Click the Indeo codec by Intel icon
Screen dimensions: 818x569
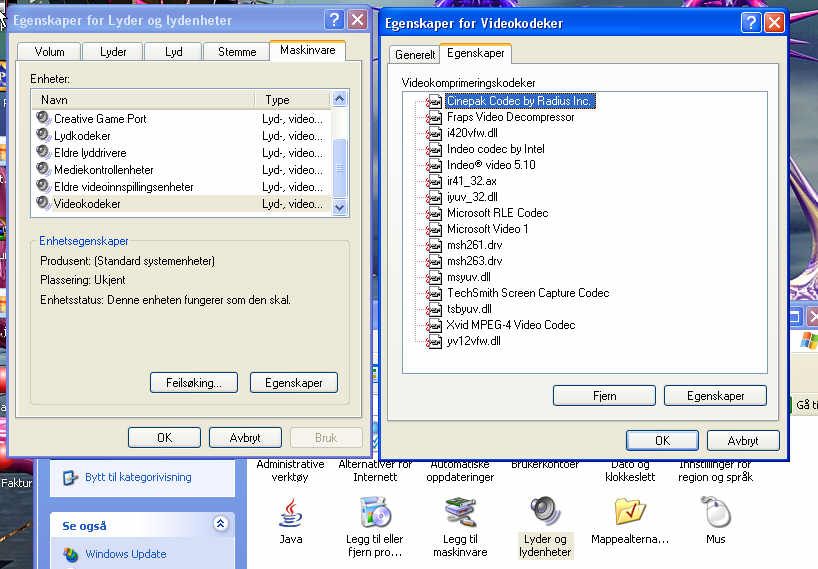[434, 150]
